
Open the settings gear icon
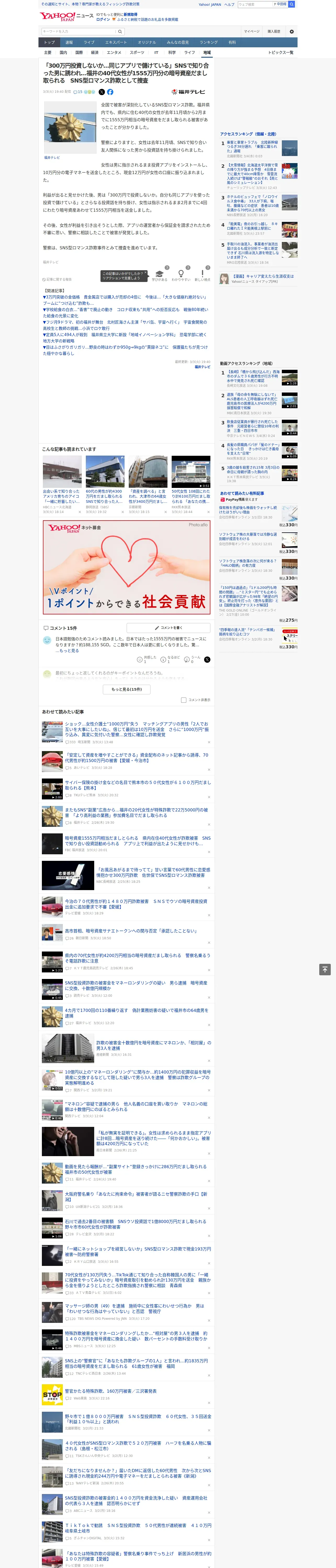[x=292, y=32]
